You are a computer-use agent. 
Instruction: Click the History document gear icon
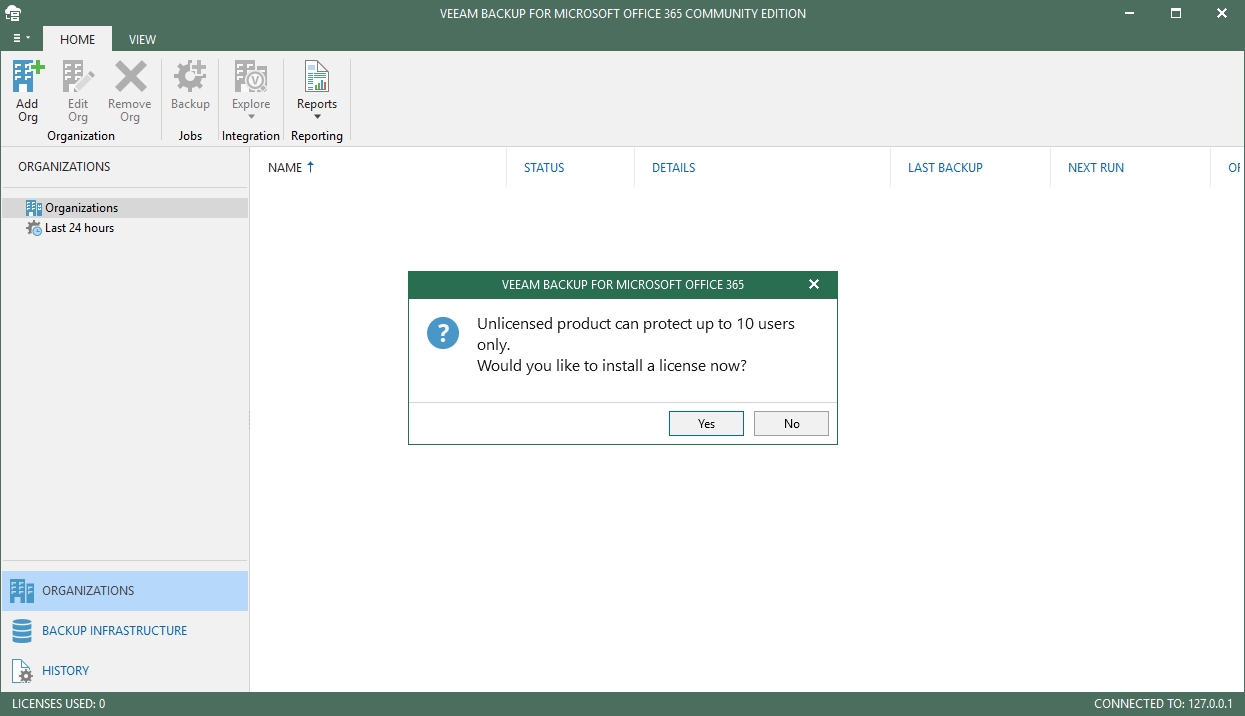(22, 671)
